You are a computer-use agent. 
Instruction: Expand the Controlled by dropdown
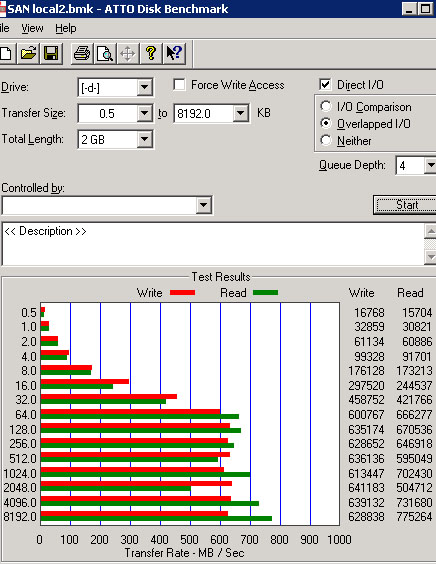click(203, 205)
